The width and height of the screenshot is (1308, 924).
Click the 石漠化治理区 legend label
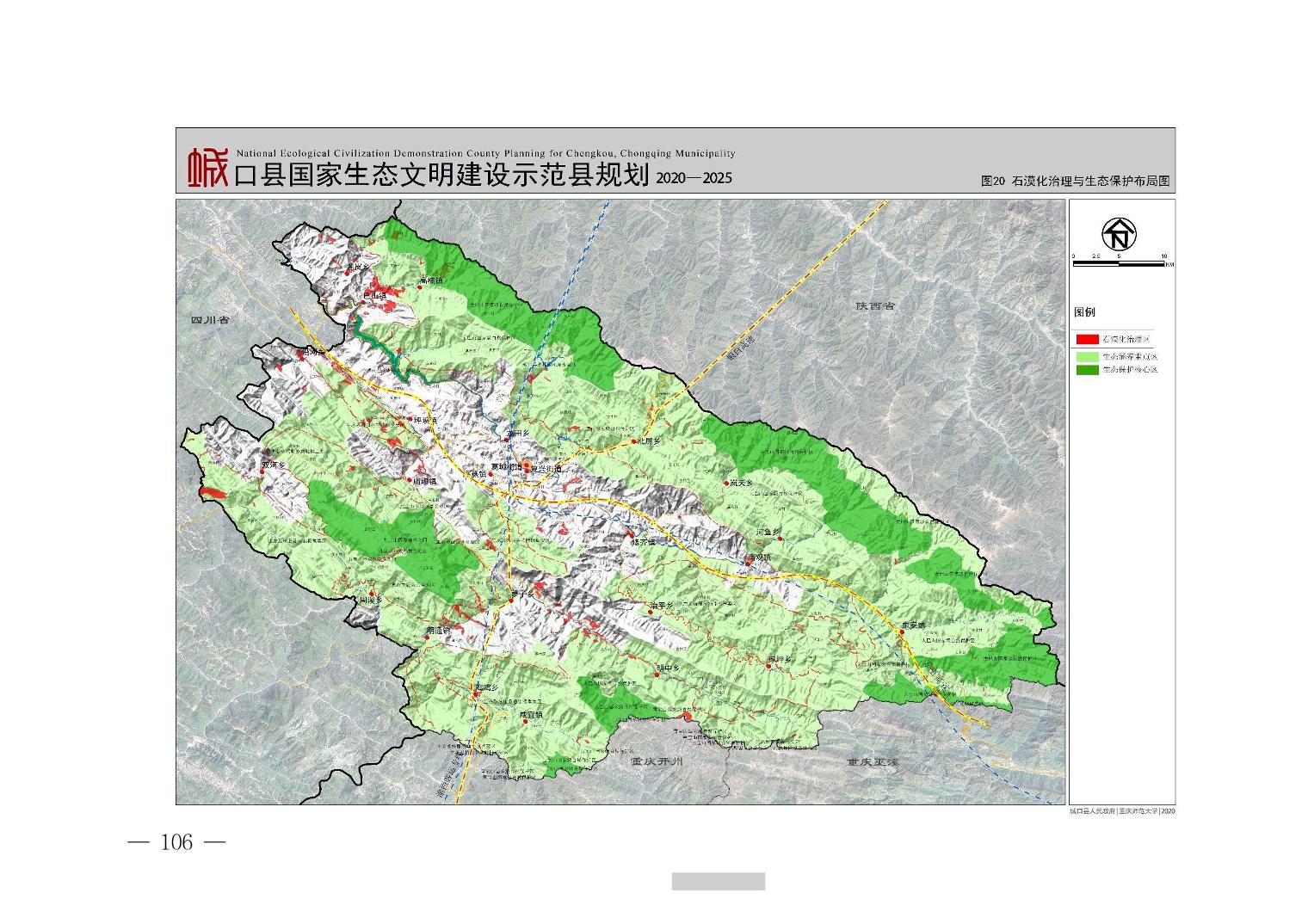tap(1127, 340)
